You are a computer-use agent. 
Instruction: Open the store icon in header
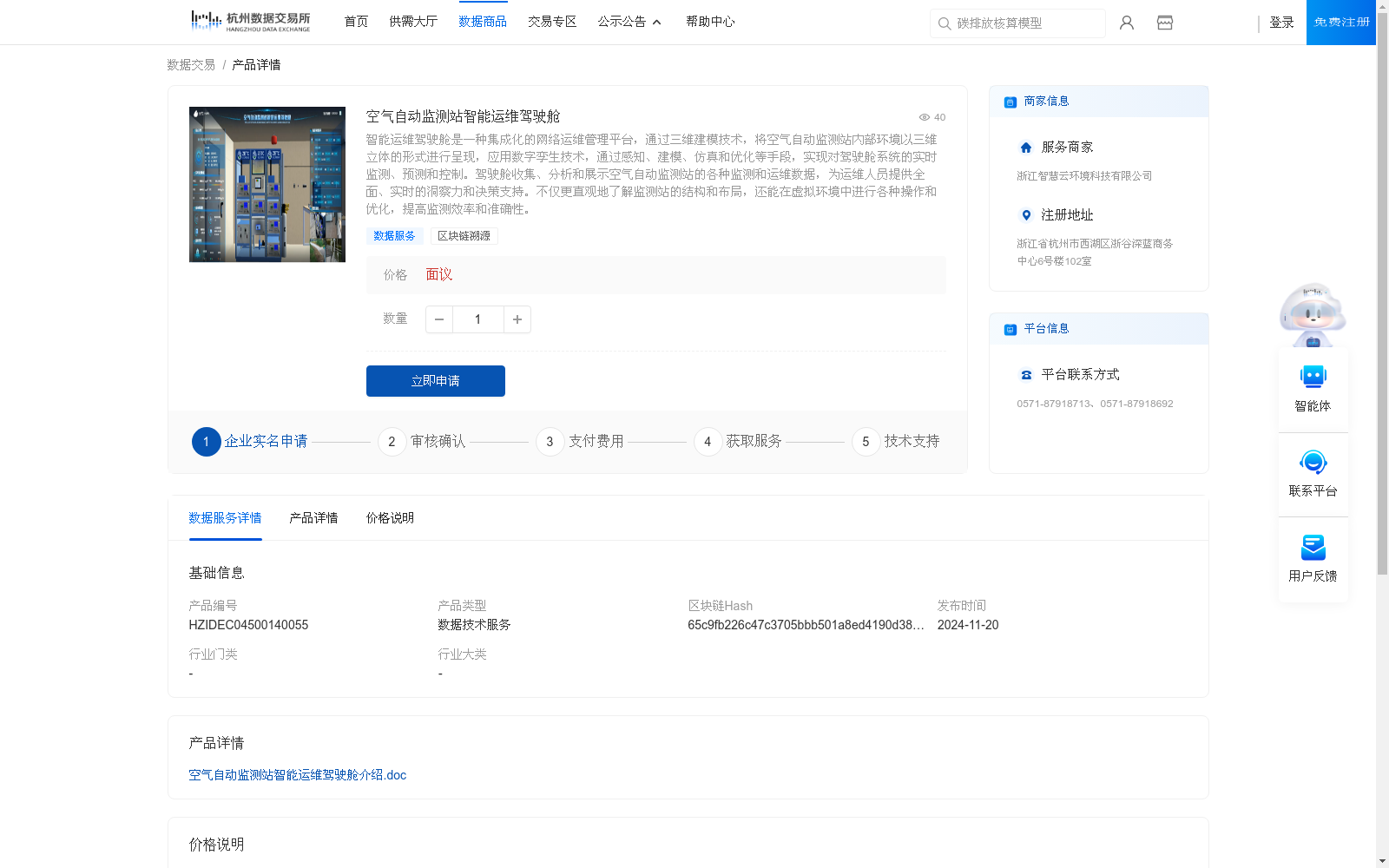click(x=1165, y=23)
